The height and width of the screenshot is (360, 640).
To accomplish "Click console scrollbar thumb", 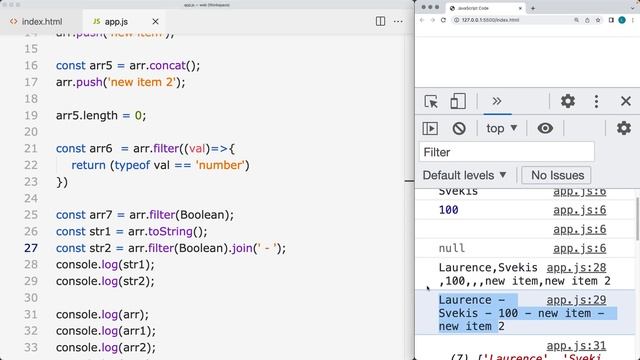I will coord(637,218).
